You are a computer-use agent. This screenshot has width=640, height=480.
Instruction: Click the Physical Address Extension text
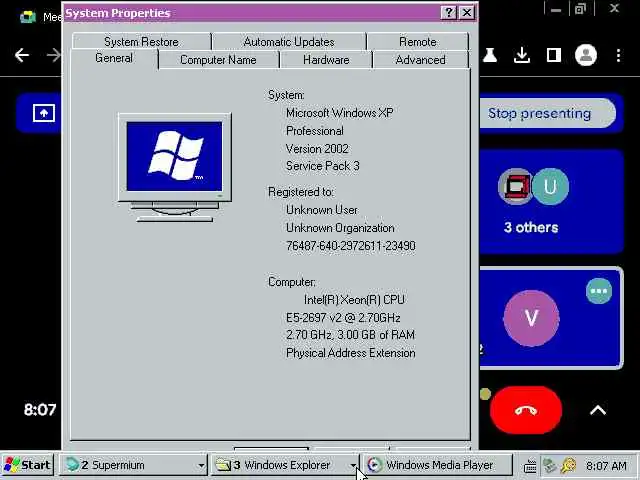[351, 353]
